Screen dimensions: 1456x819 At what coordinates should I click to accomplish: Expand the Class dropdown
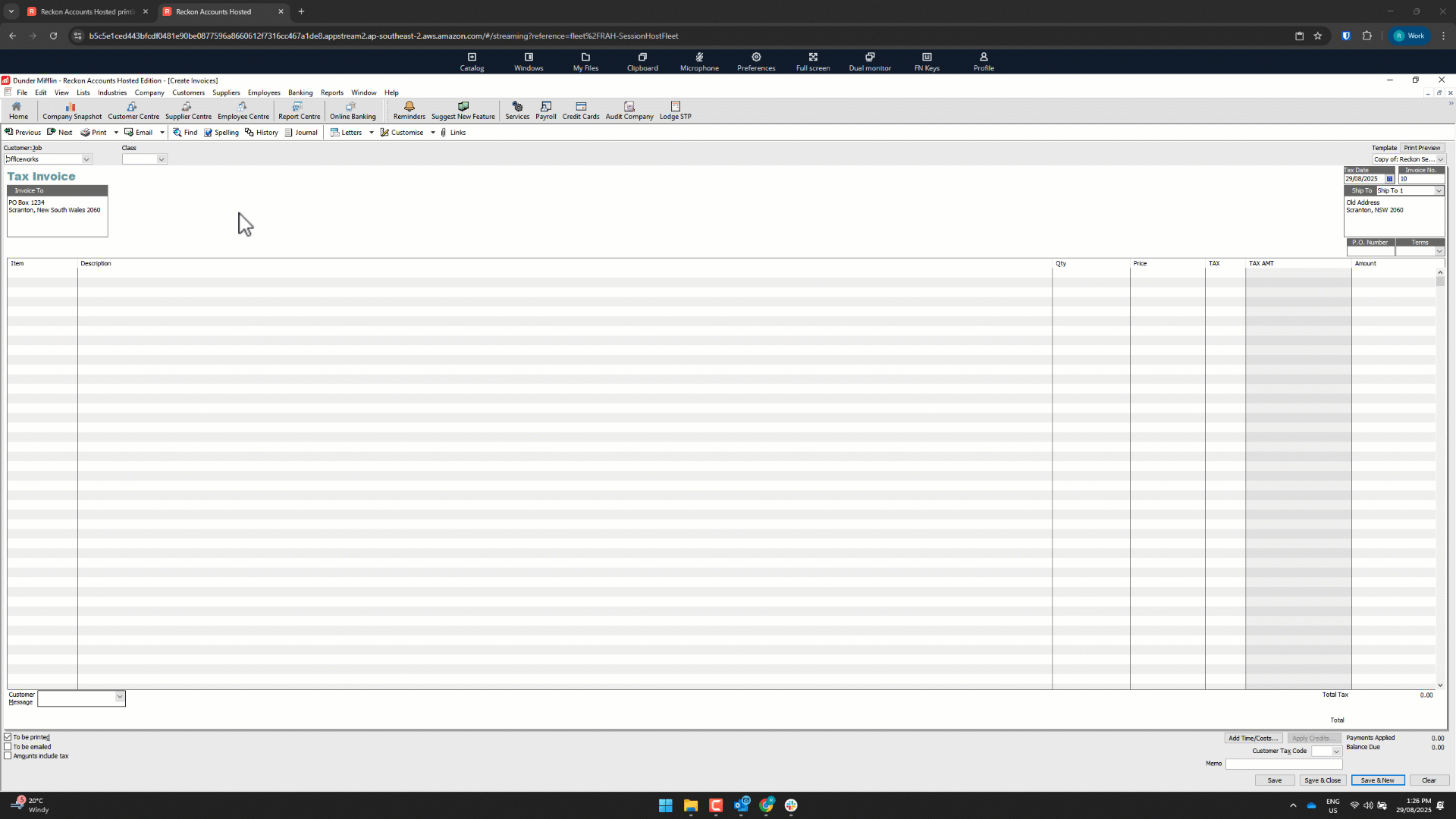pyautogui.click(x=162, y=159)
